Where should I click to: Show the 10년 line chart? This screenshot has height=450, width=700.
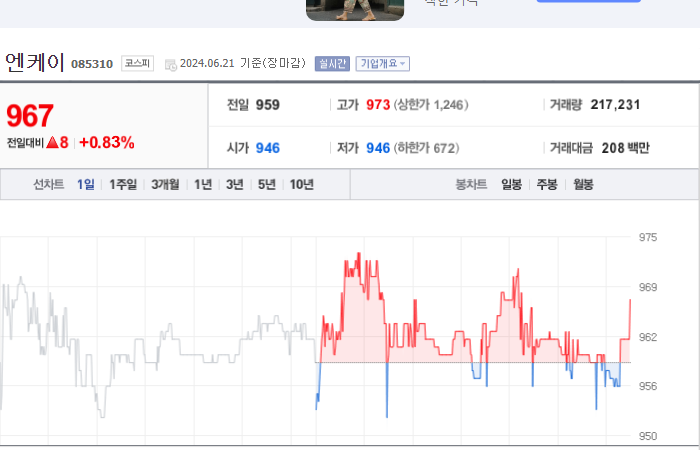[x=302, y=184]
